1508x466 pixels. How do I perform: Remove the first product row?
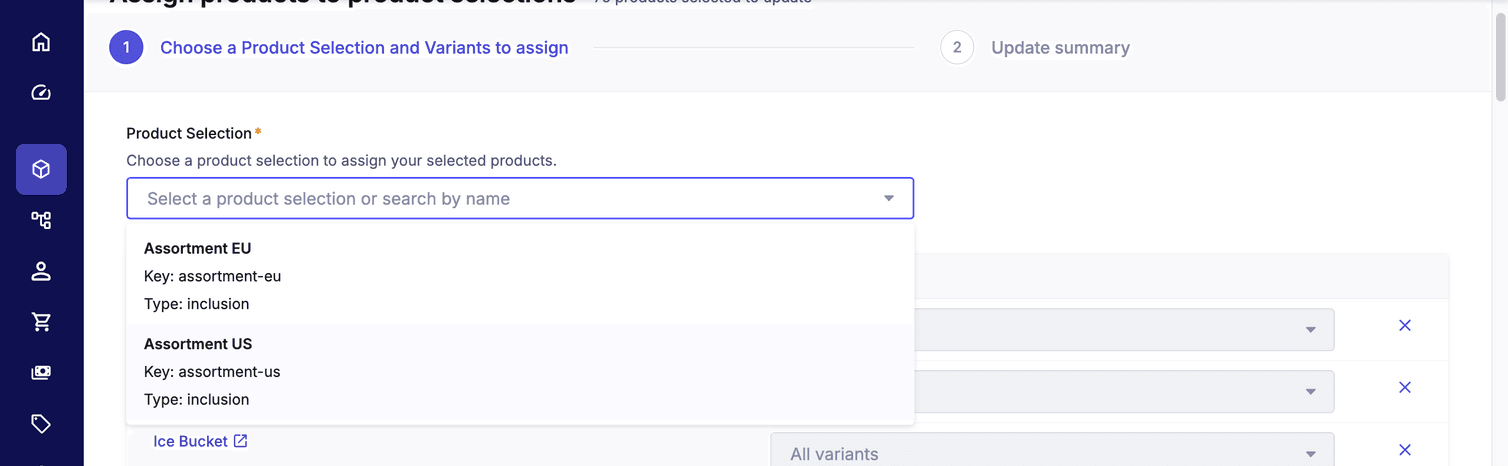point(1404,326)
